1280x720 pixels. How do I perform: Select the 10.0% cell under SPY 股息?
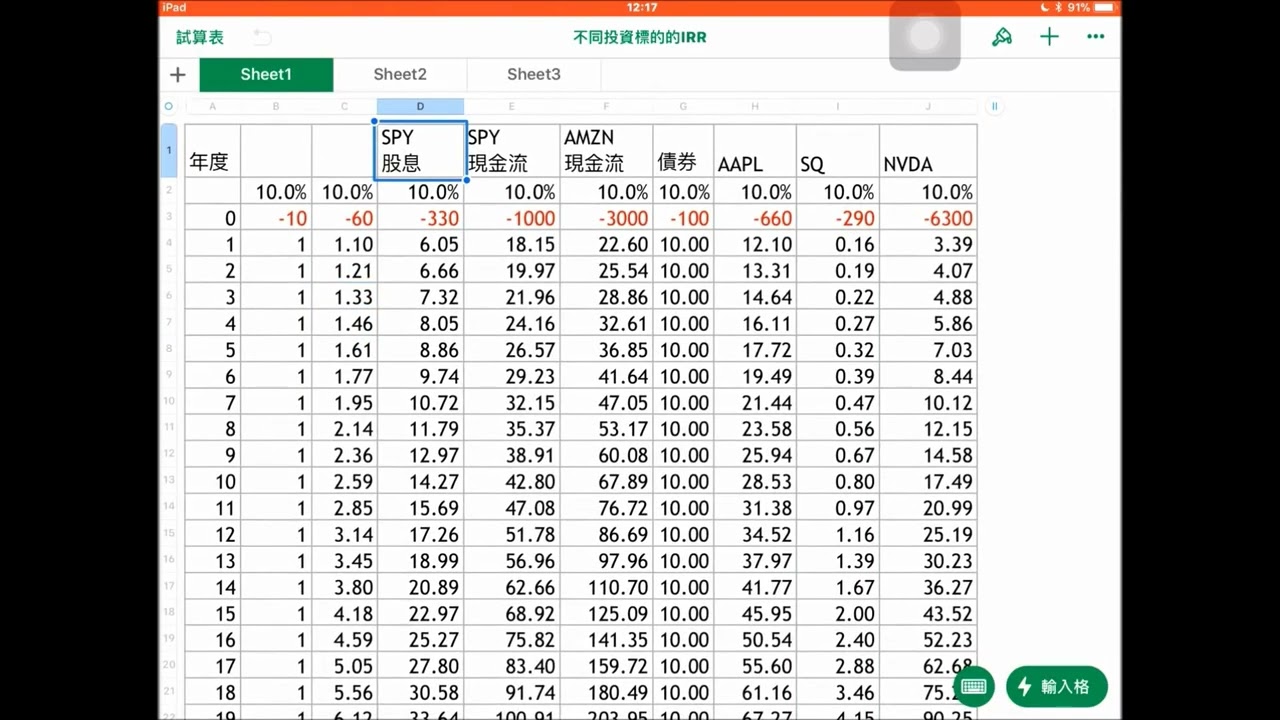420,192
